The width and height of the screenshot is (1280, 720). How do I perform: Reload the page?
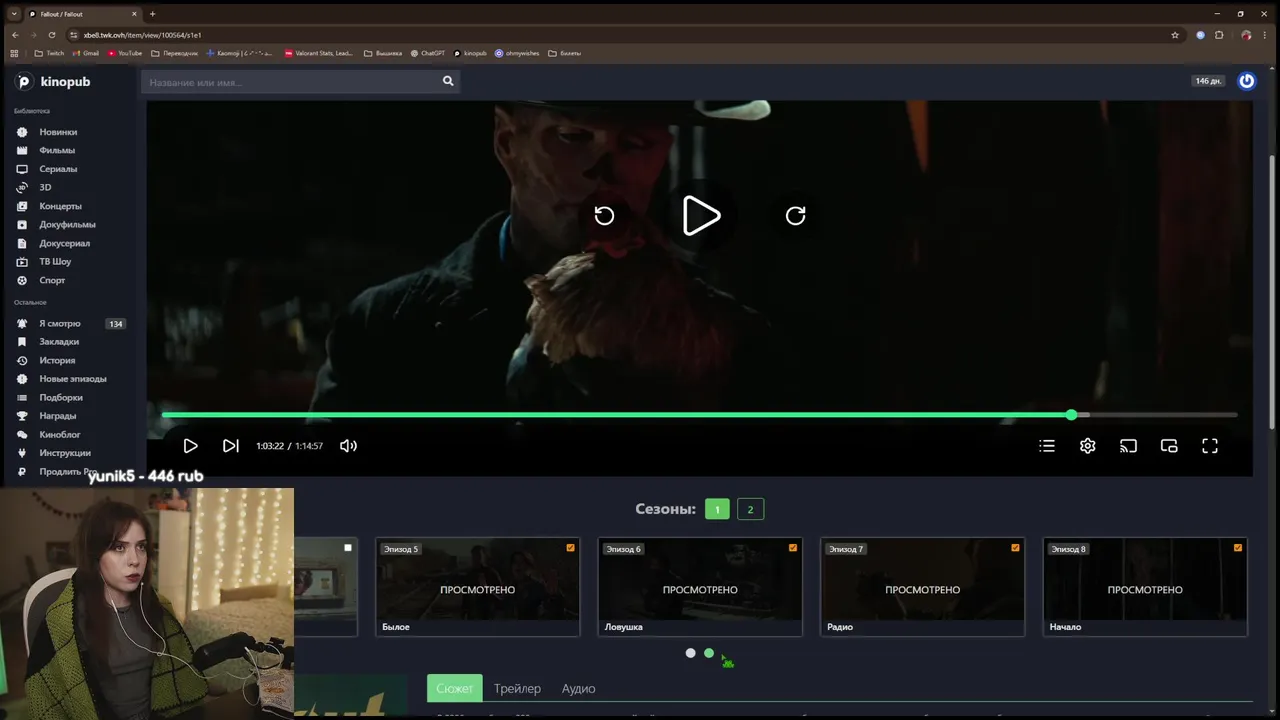pyautogui.click(x=52, y=34)
